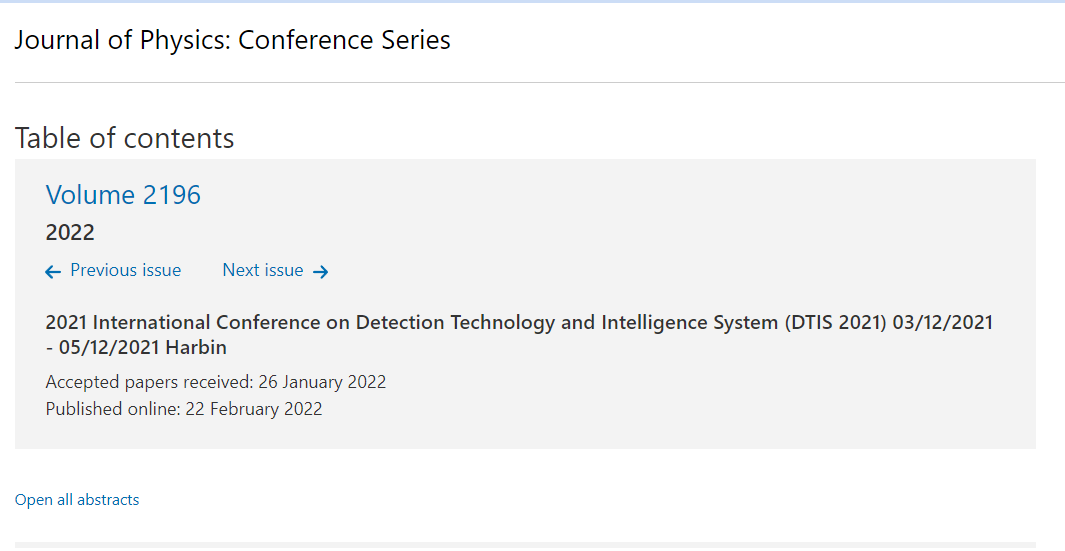Click the right arrow icon after Next issue
The width and height of the screenshot is (1065, 551).
pos(321,272)
